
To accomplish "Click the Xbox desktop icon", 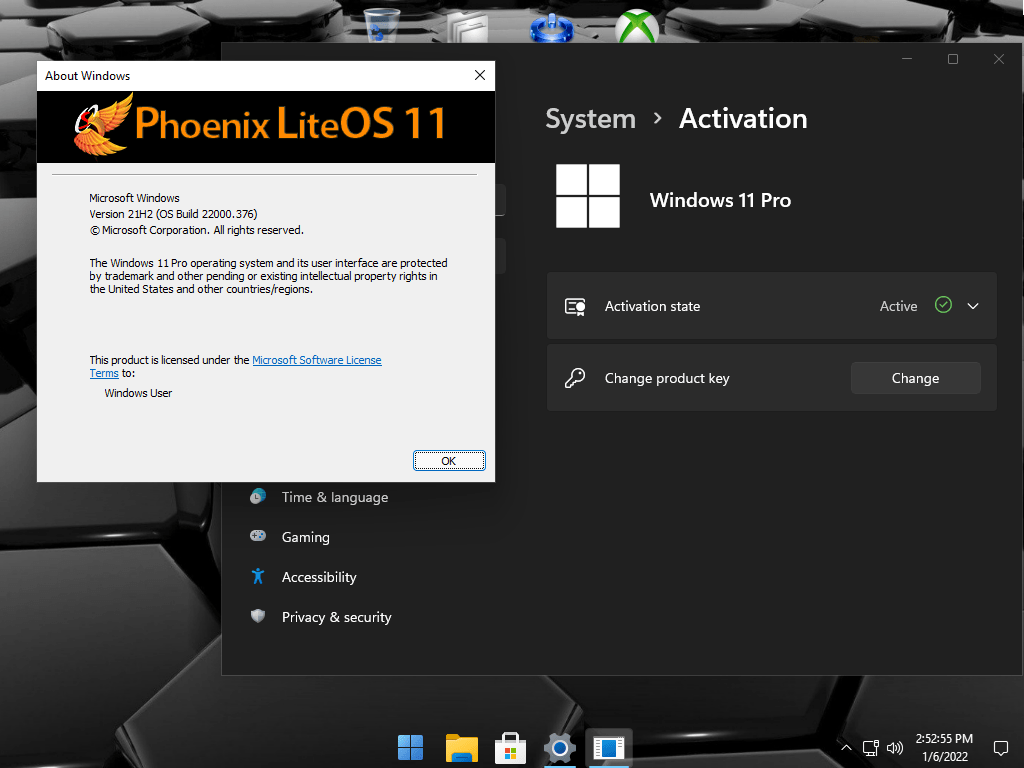I will click(x=637, y=26).
